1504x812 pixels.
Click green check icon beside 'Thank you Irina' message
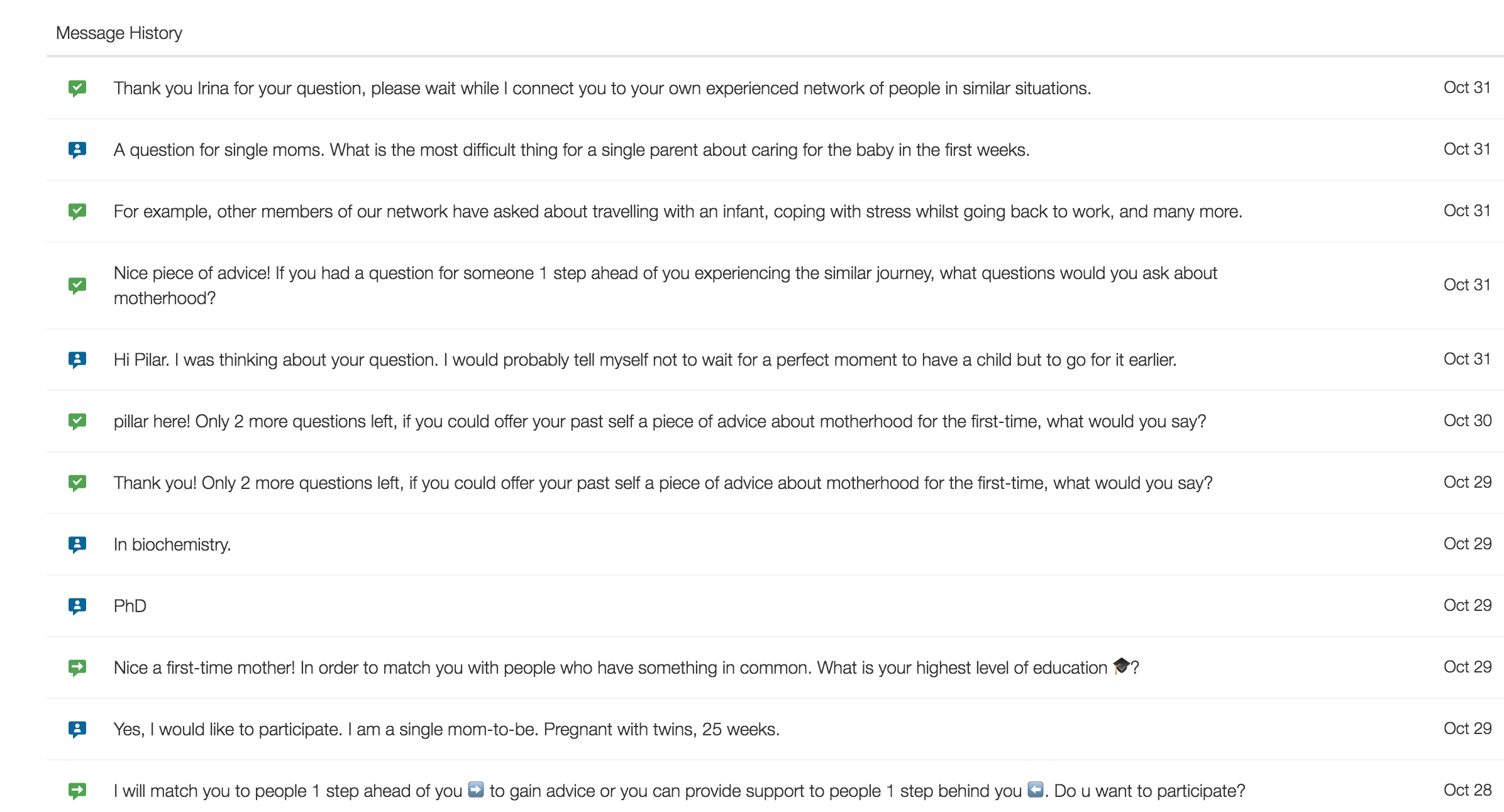[x=77, y=88]
